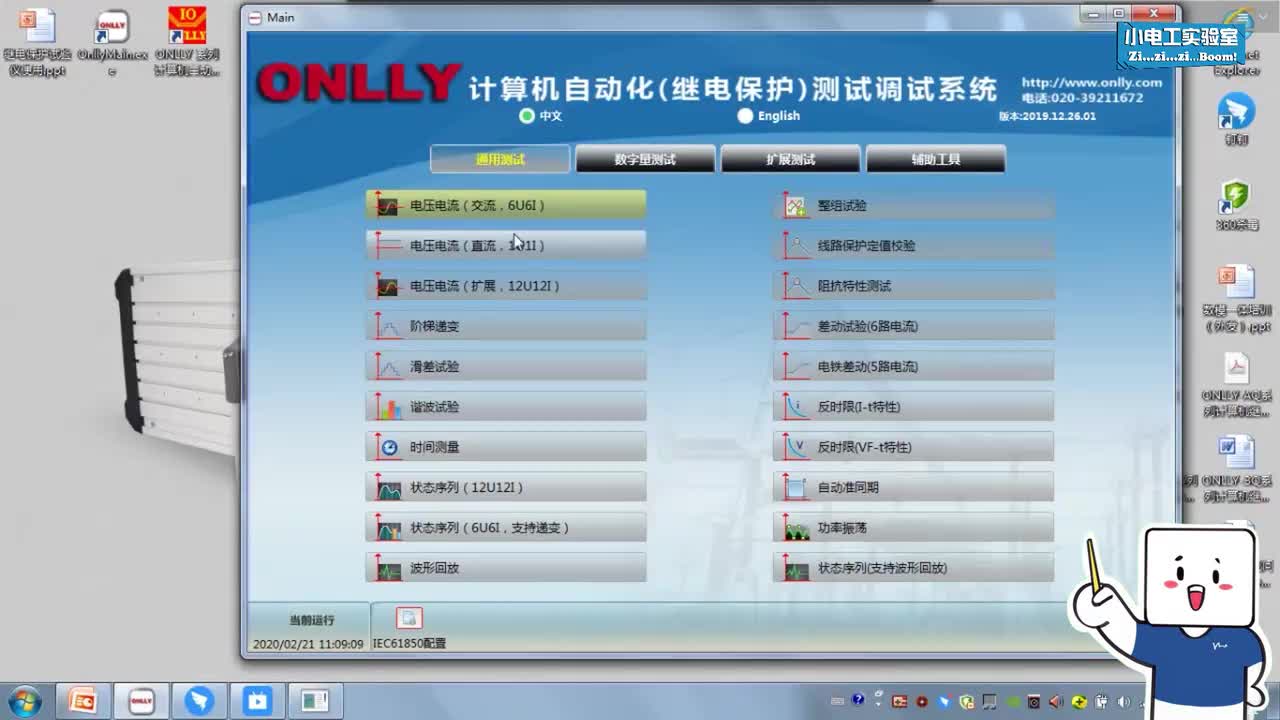
Task: Click the 谐波试验 bar chart icon
Action: pyautogui.click(x=387, y=407)
